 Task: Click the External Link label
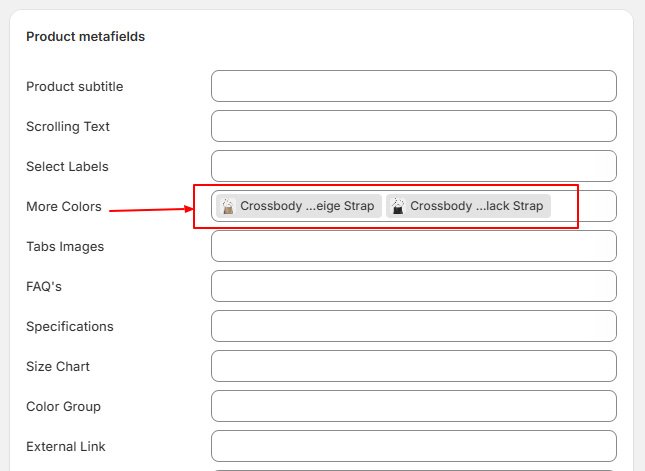click(x=66, y=446)
